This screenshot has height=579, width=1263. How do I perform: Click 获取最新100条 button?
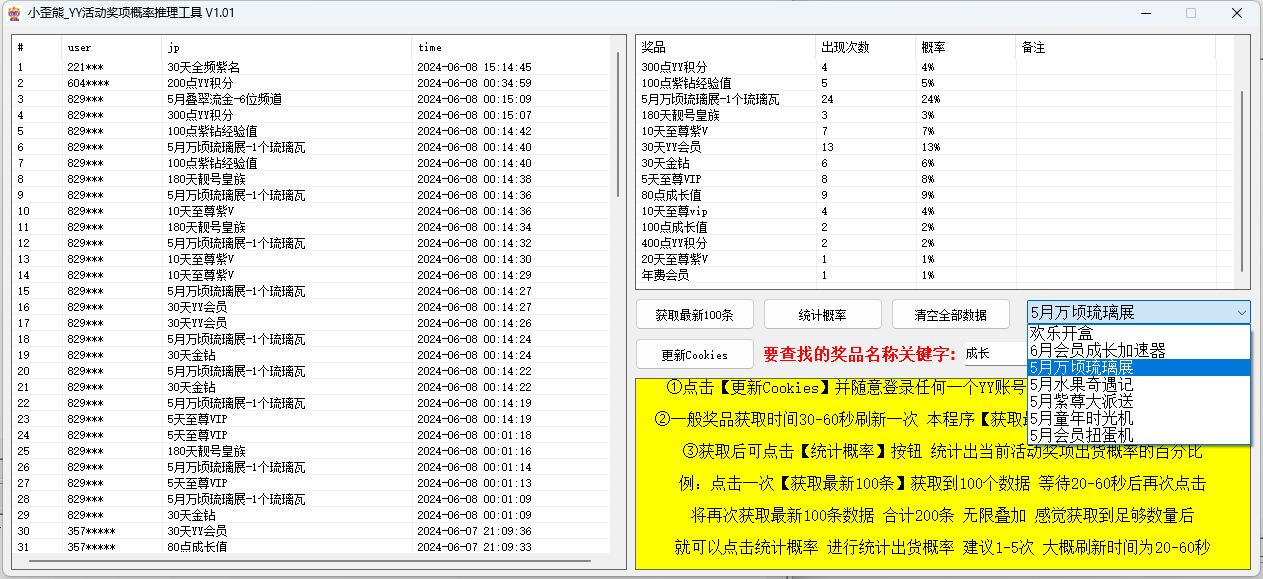(694, 314)
